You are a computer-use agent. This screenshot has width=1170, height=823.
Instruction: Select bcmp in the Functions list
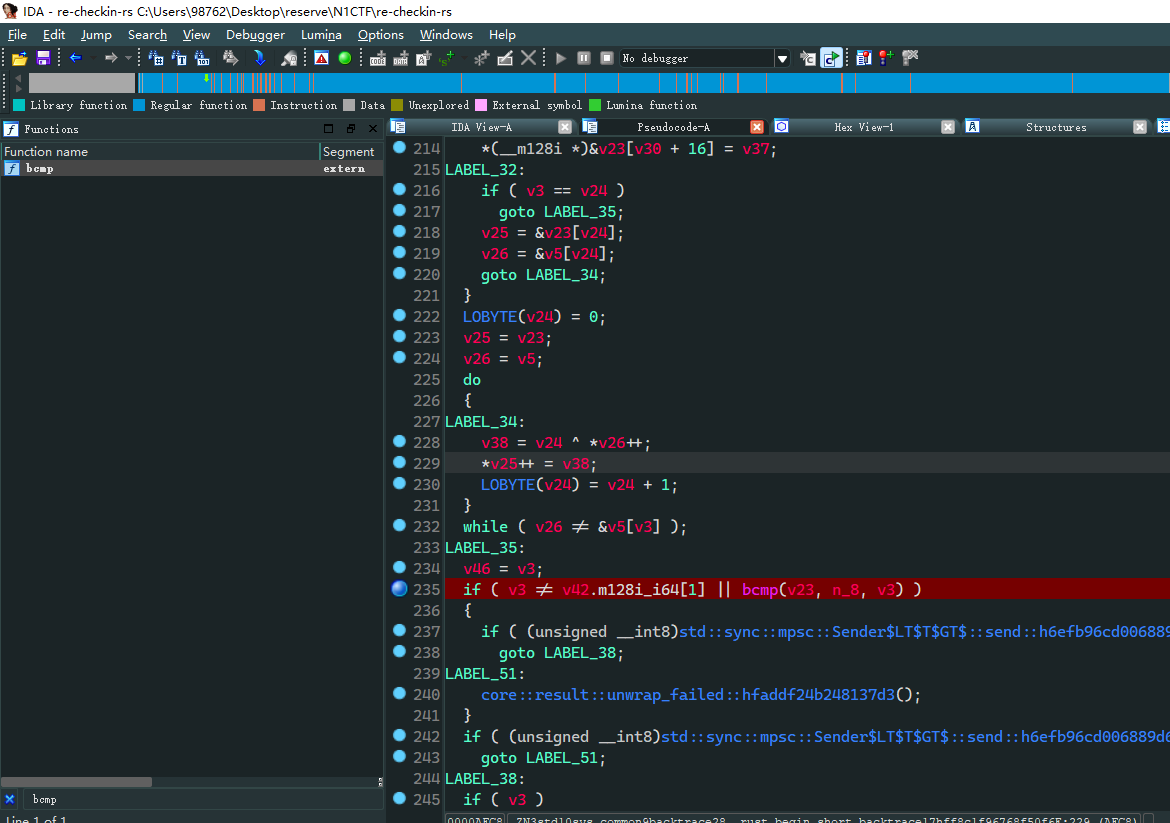coord(40,169)
